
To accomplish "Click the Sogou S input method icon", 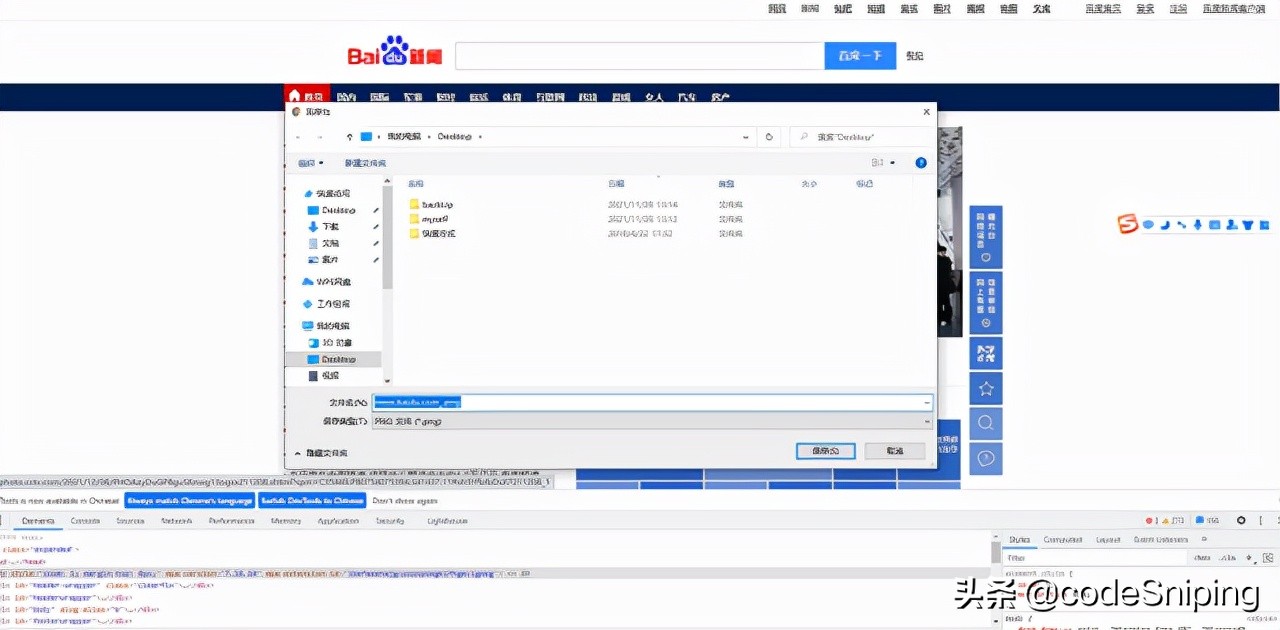I will pos(1128,224).
